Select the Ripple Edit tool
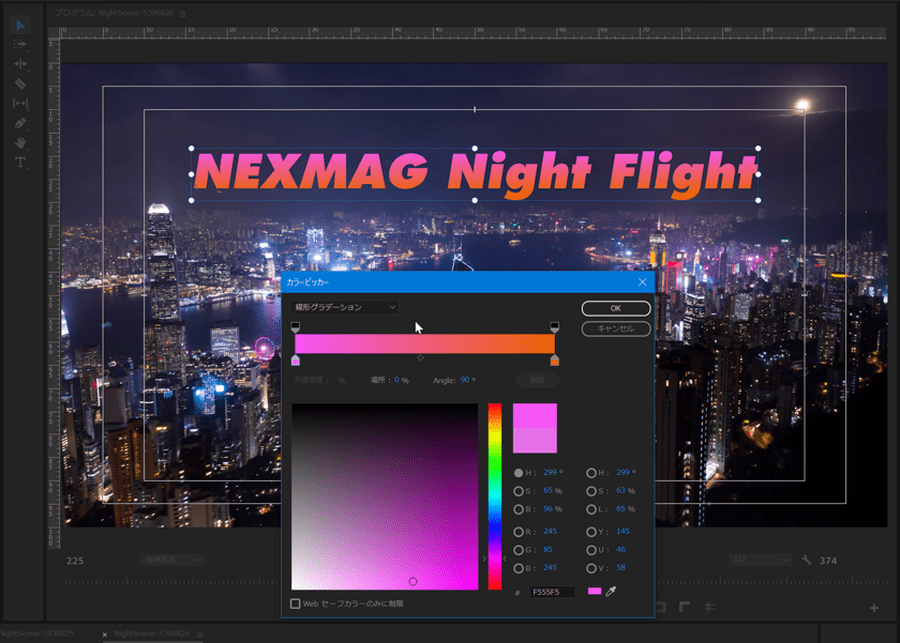Image resolution: width=900 pixels, height=643 pixels. [x=20, y=64]
